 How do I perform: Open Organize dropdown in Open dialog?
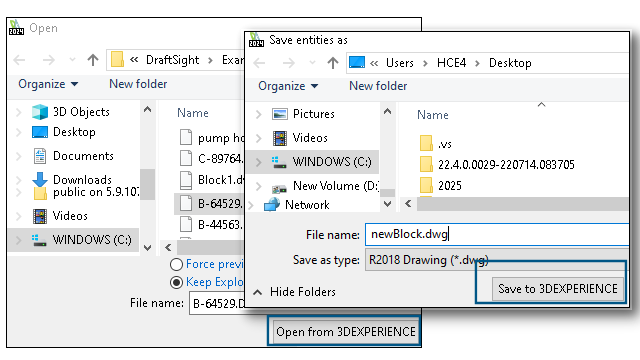(48, 84)
